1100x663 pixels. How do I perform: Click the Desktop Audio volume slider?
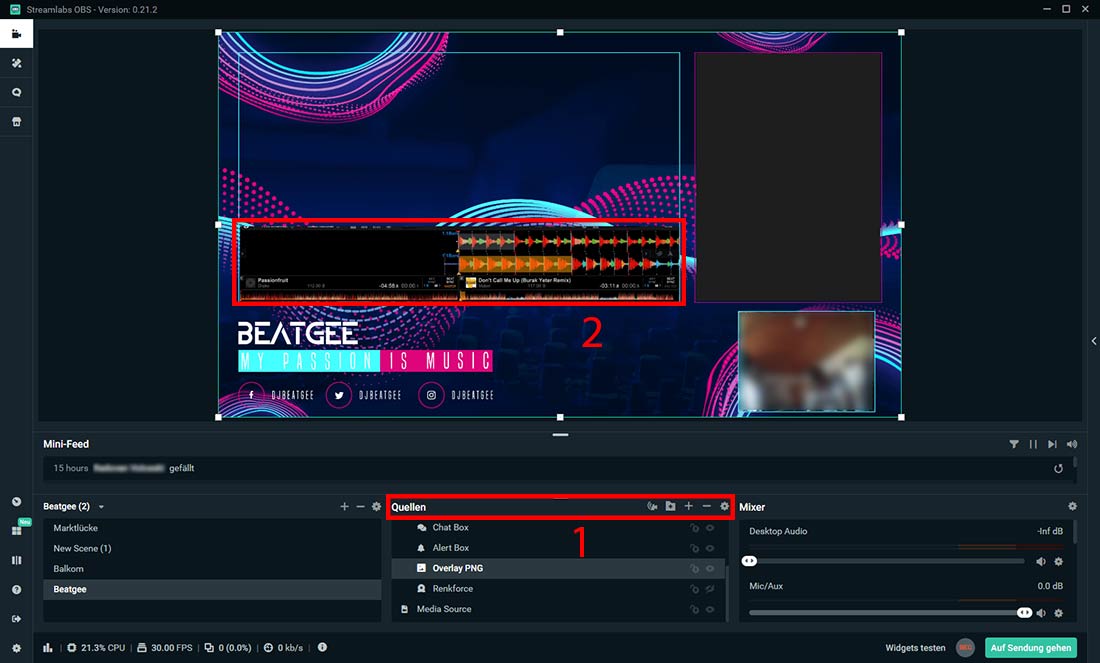(x=887, y=561)
